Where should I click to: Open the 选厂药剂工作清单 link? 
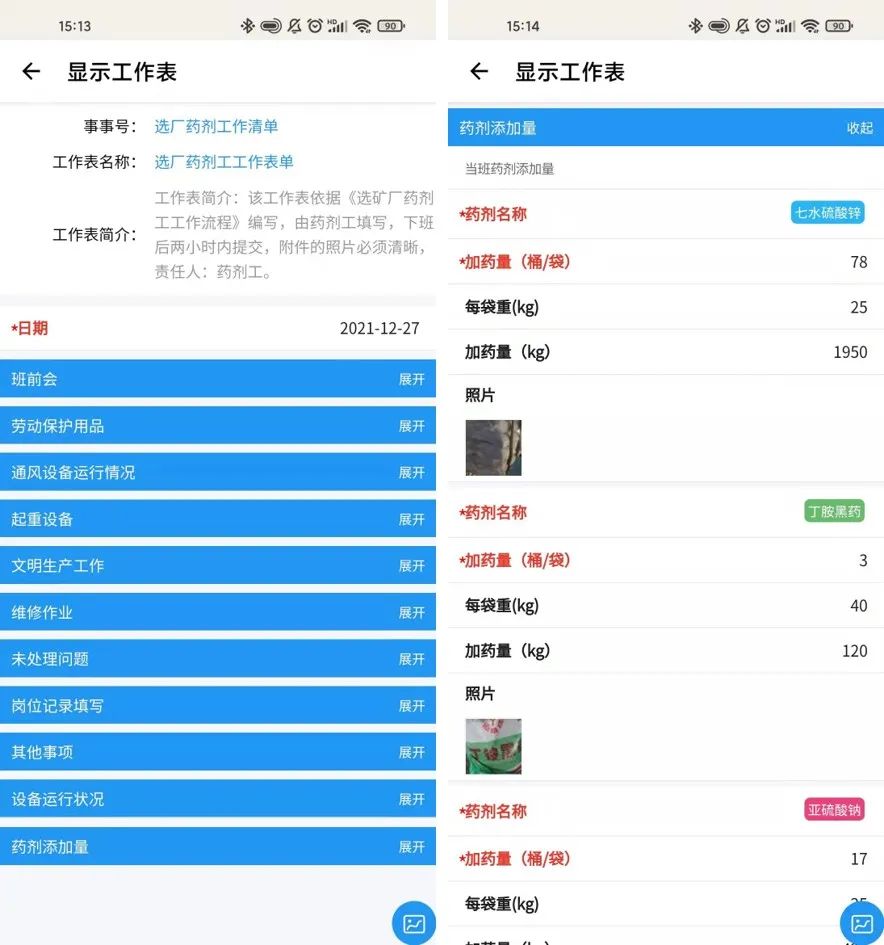tap(216, 126)
